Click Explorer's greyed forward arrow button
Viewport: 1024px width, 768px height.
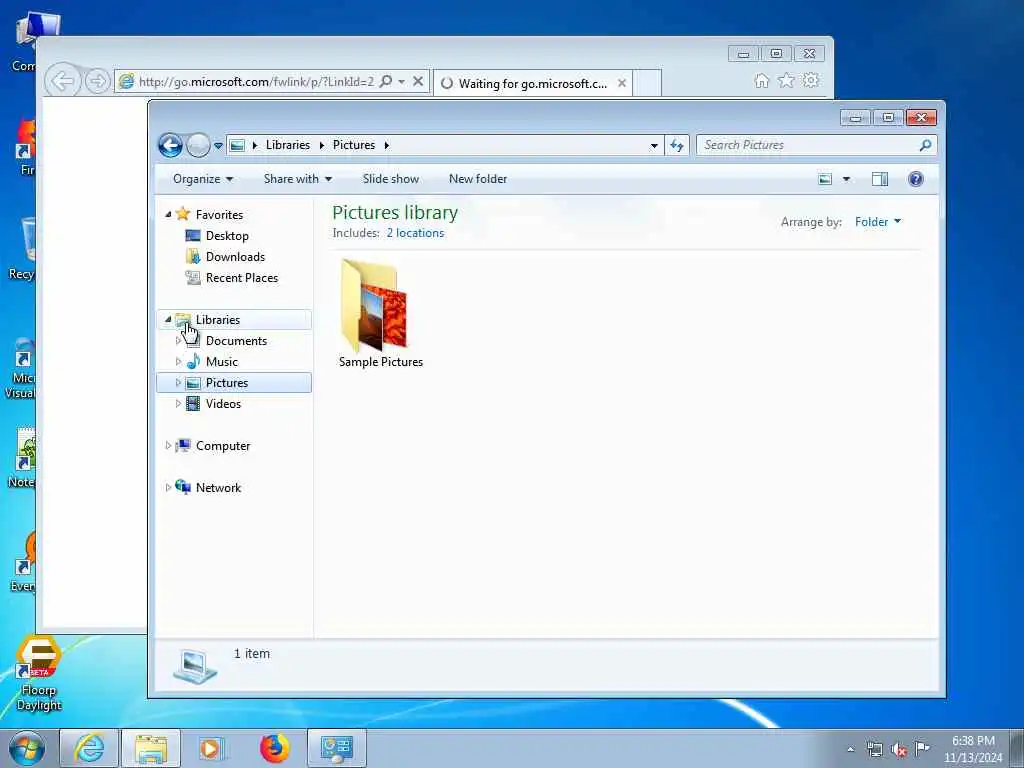click(x=198, y=145)
